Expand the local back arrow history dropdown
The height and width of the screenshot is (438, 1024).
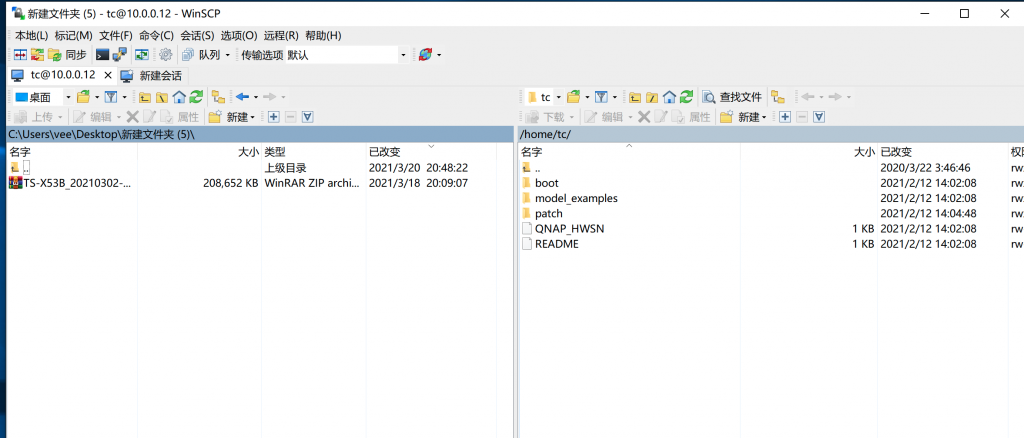pos(256,97)
